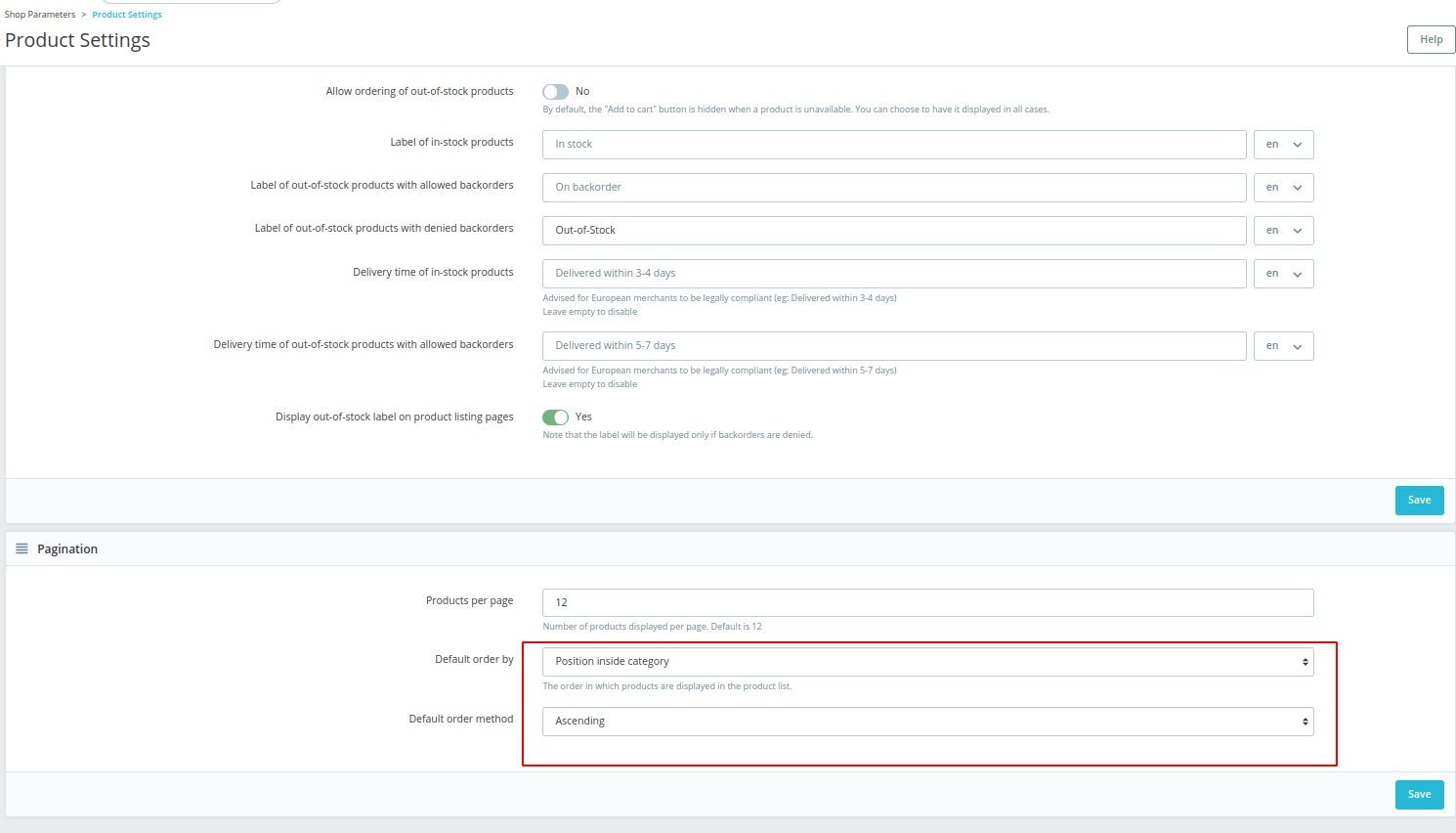Open language dropdown for out-of-stock delivery time

1283,346
